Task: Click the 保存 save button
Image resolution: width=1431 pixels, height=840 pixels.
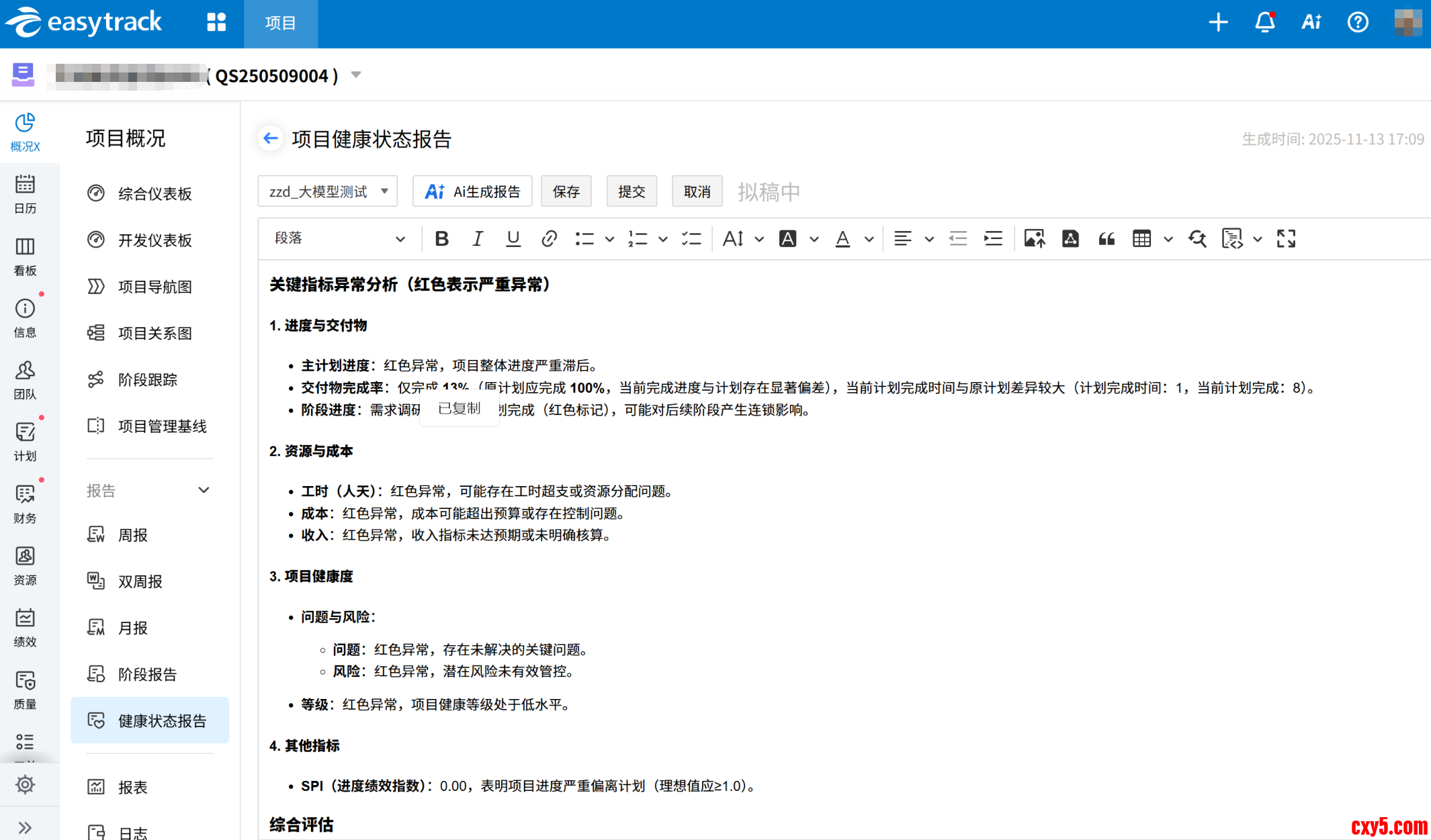Action: (566, 191)
